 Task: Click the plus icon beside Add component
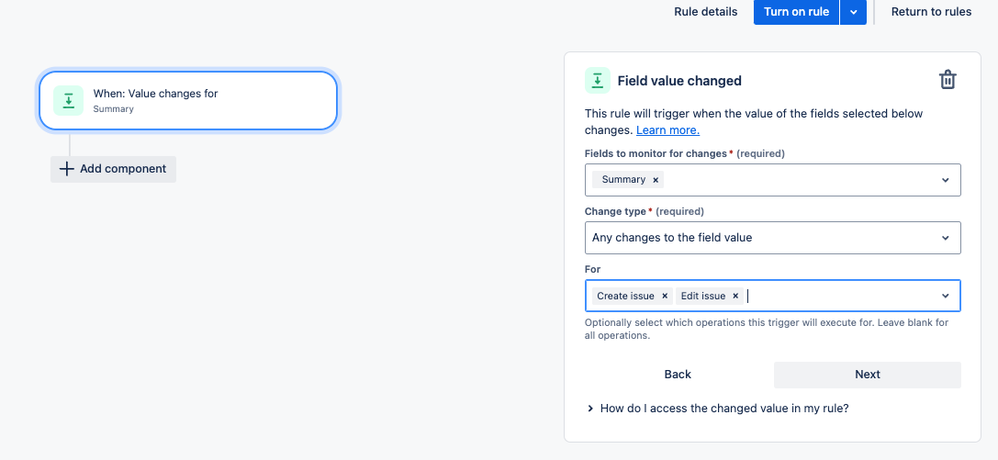pos(66,169)
